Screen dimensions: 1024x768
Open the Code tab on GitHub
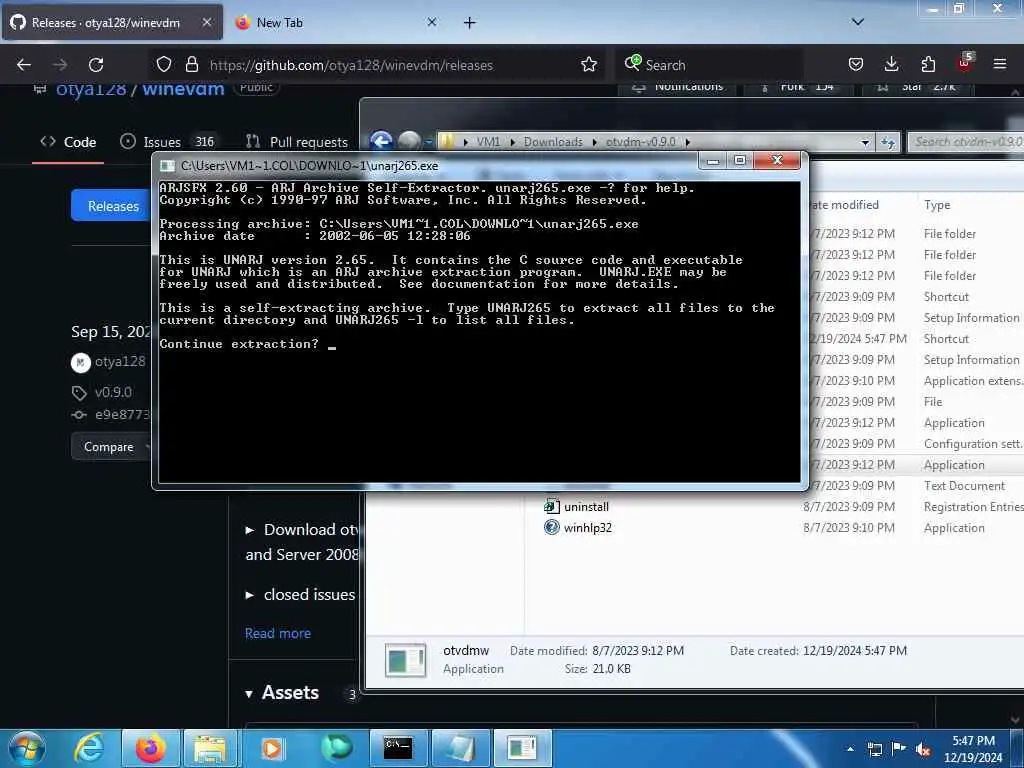(x=68, y=142)
